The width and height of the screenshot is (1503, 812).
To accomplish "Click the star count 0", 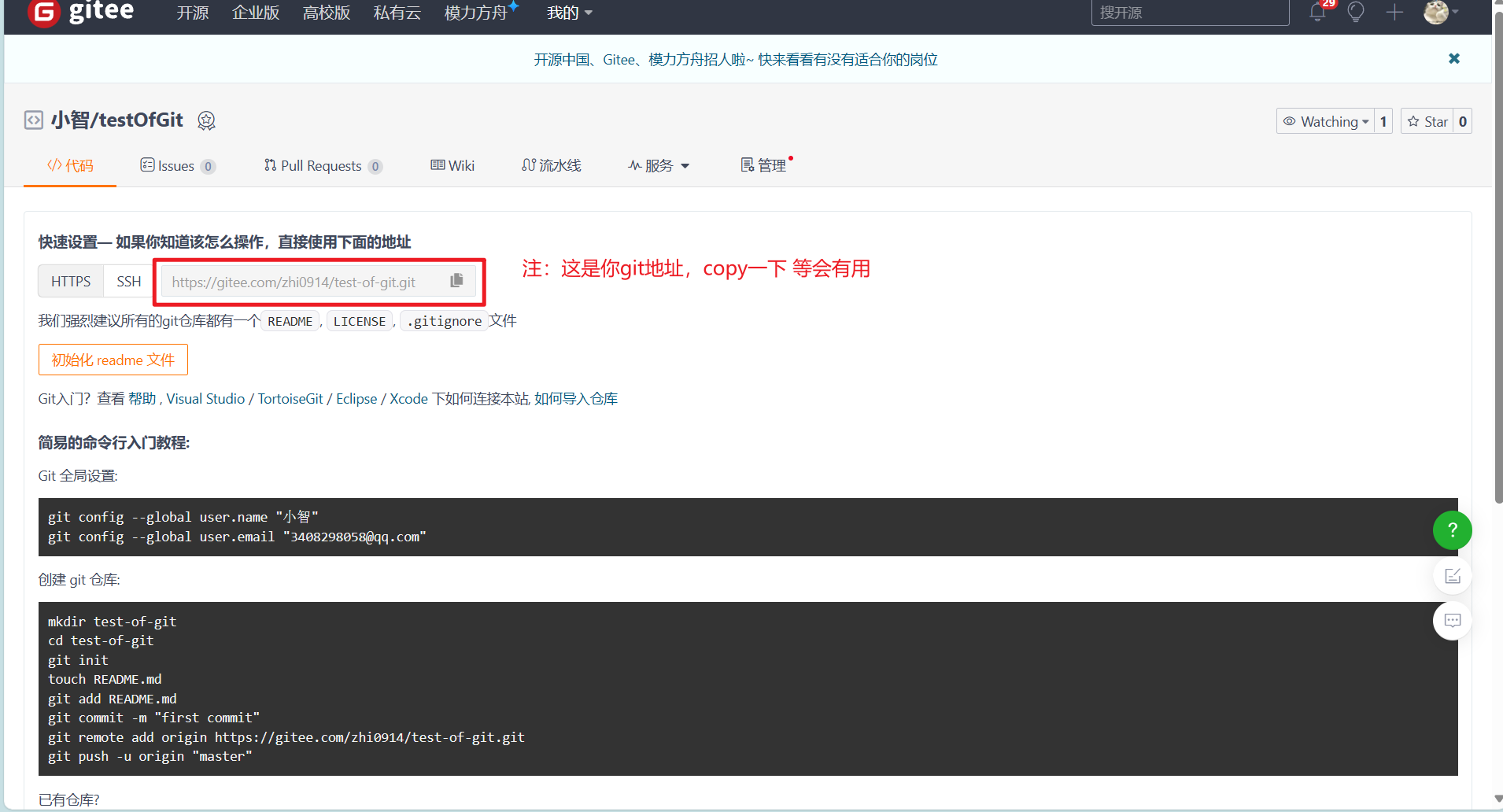I will (1462, 121).
